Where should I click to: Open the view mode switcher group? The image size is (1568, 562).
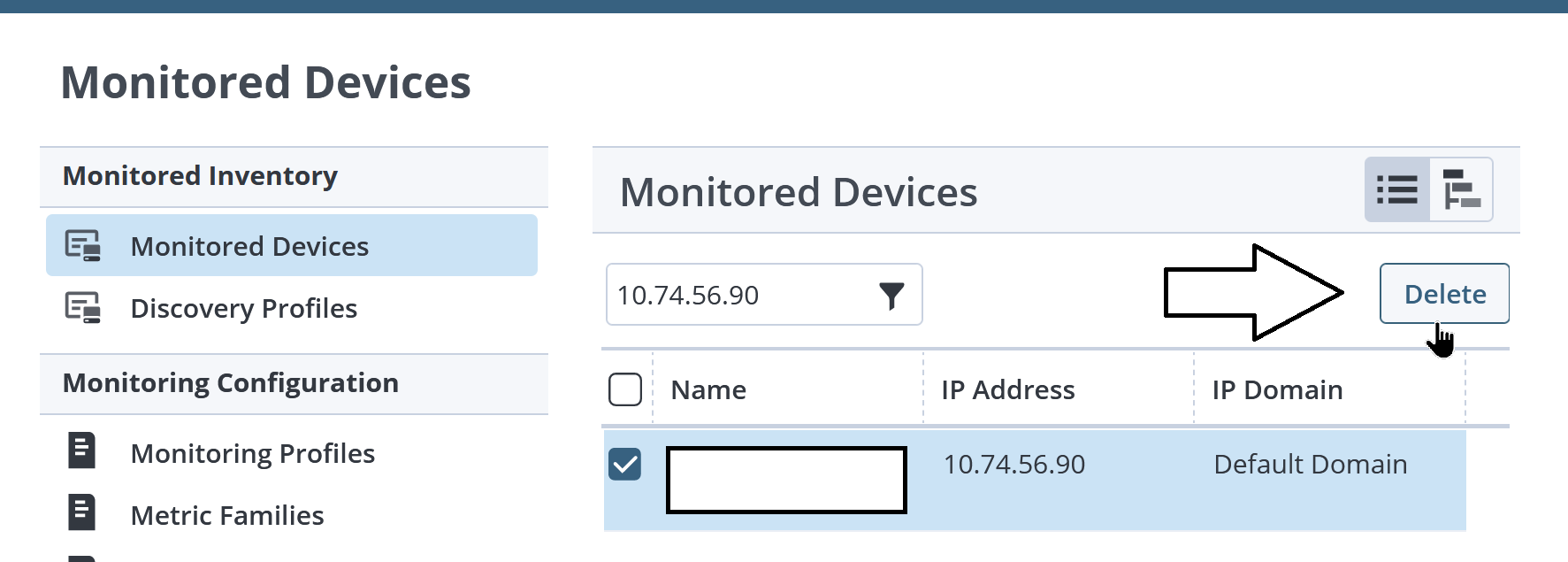(x=1428, y=189)
